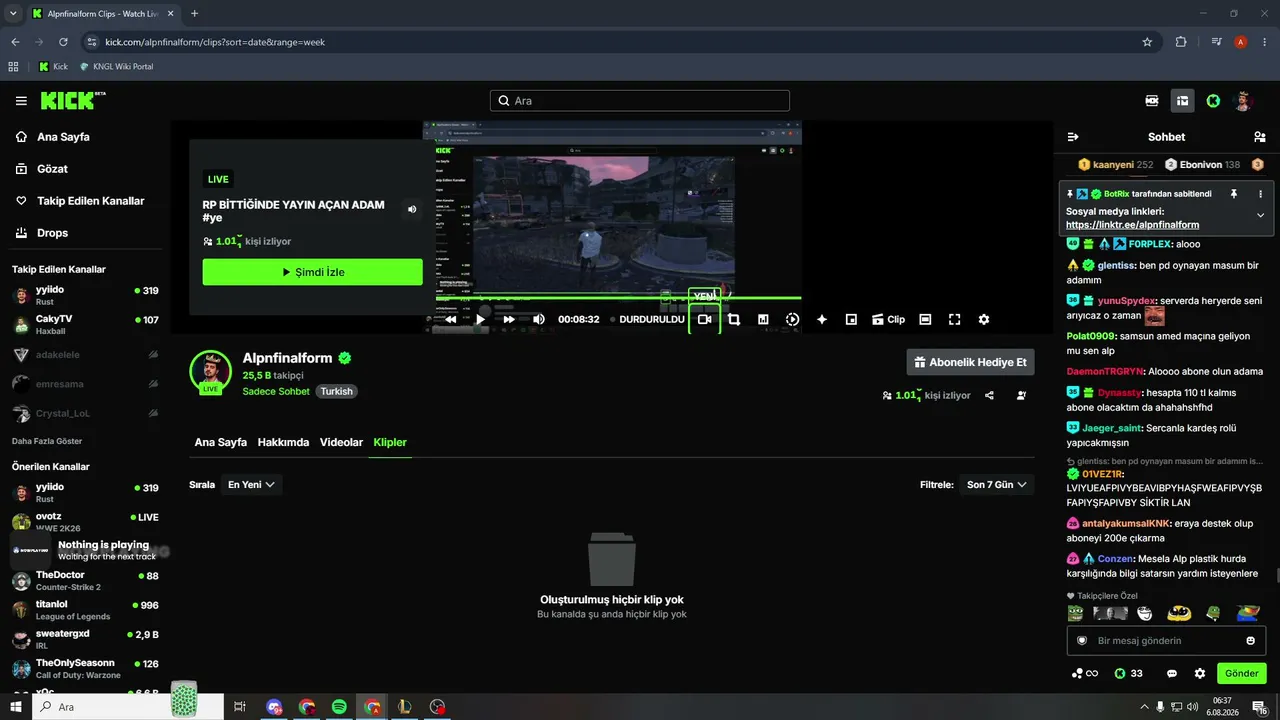Select the Klipler tab
The image size is (1280, 720).
coord(390,442)
